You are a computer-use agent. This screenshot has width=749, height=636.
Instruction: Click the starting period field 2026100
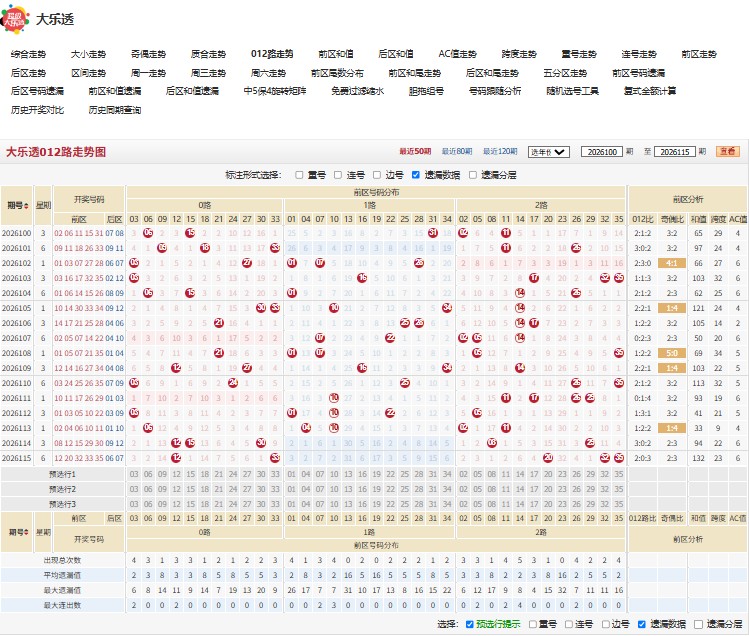click(x=602, y=152)
